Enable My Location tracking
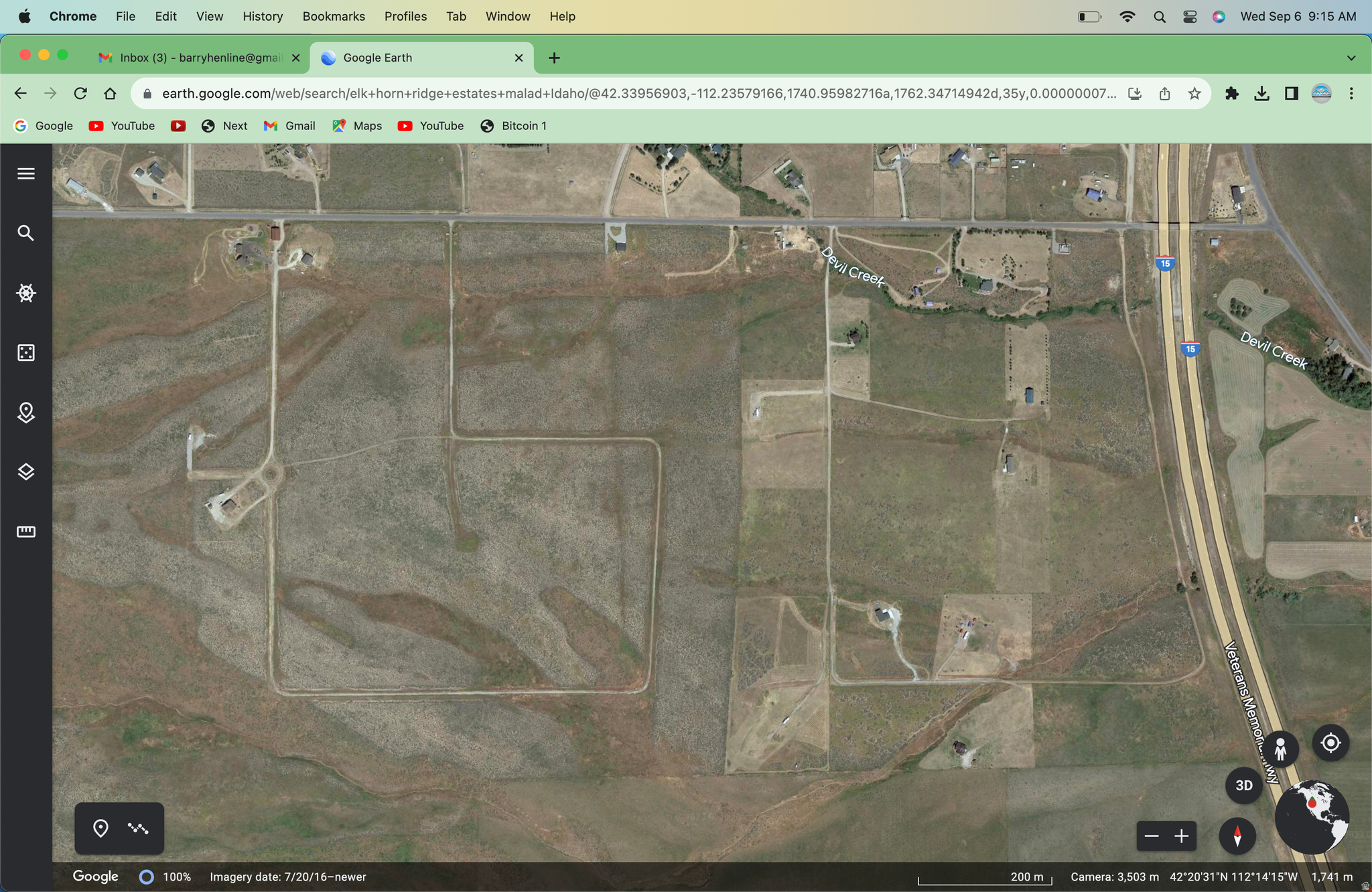The image size is (1372, 892). point(1330,742)
